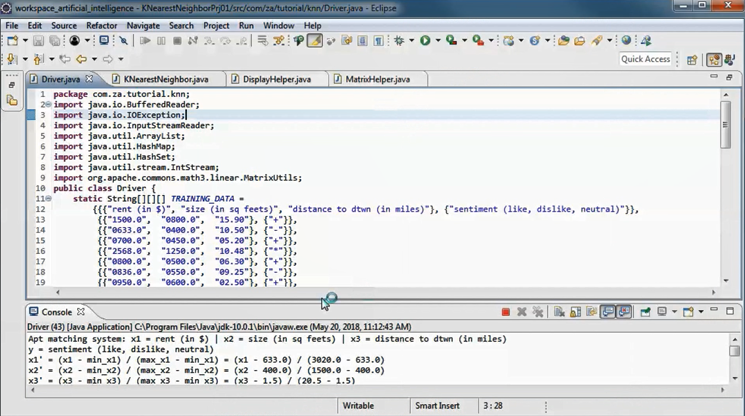Toggle Show Console on standard output change
This screenshot has width=745, height=416.
click(607, 312)
